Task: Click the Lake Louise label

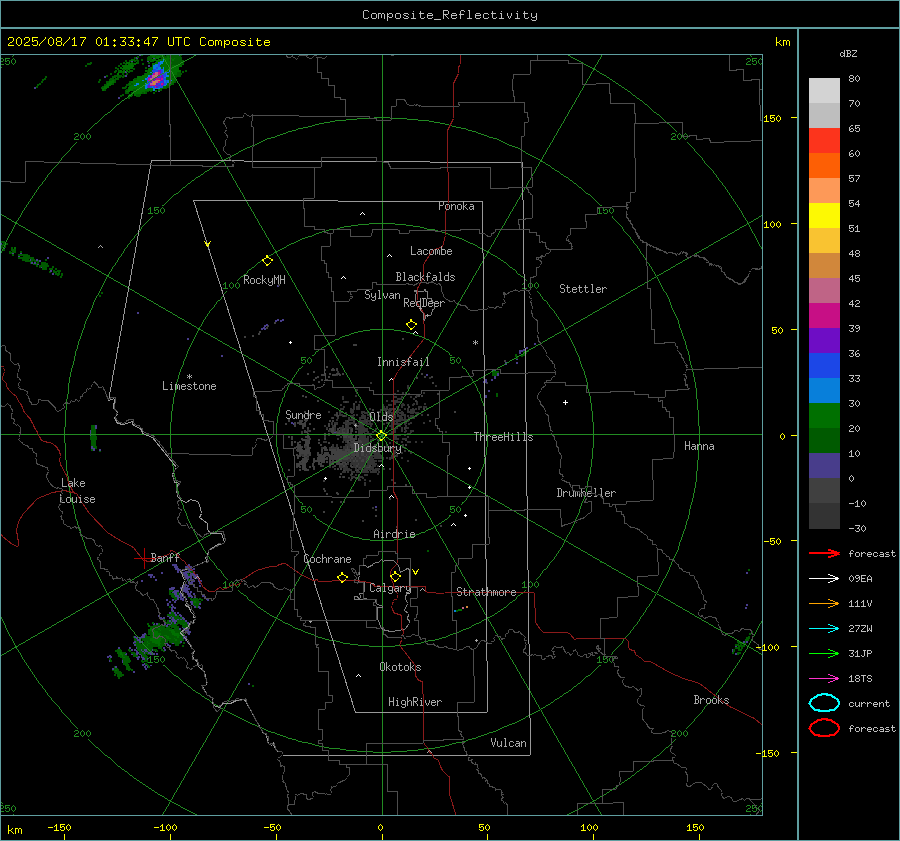Action: (77, 491)
